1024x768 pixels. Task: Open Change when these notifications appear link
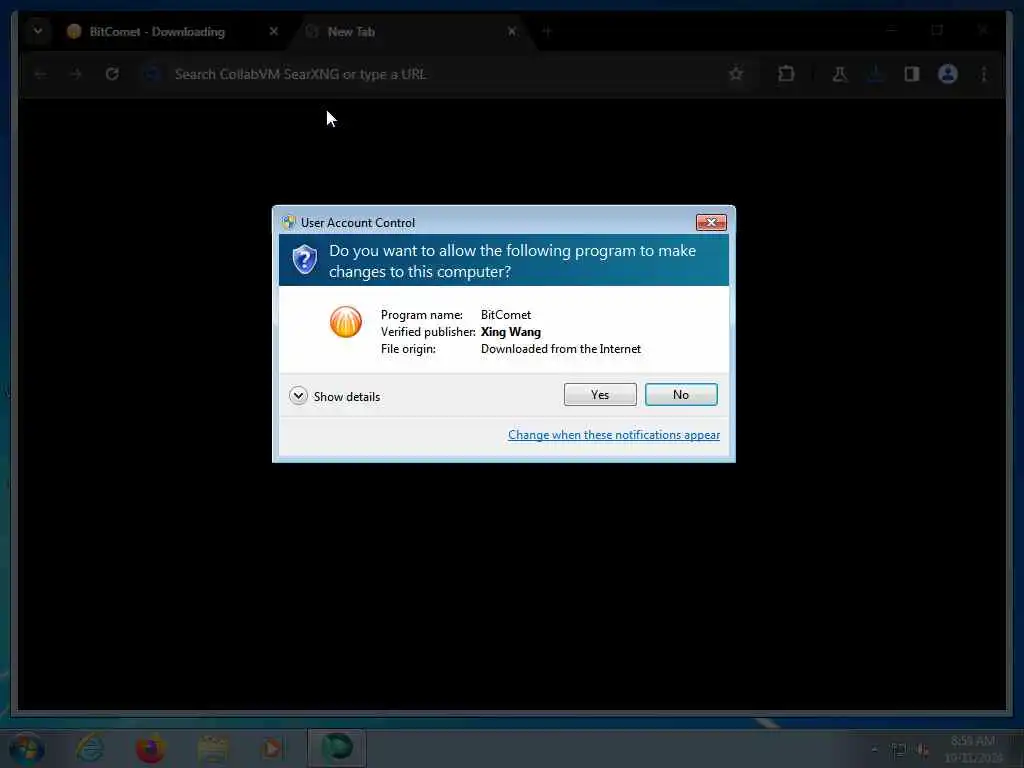pos(614,435)
